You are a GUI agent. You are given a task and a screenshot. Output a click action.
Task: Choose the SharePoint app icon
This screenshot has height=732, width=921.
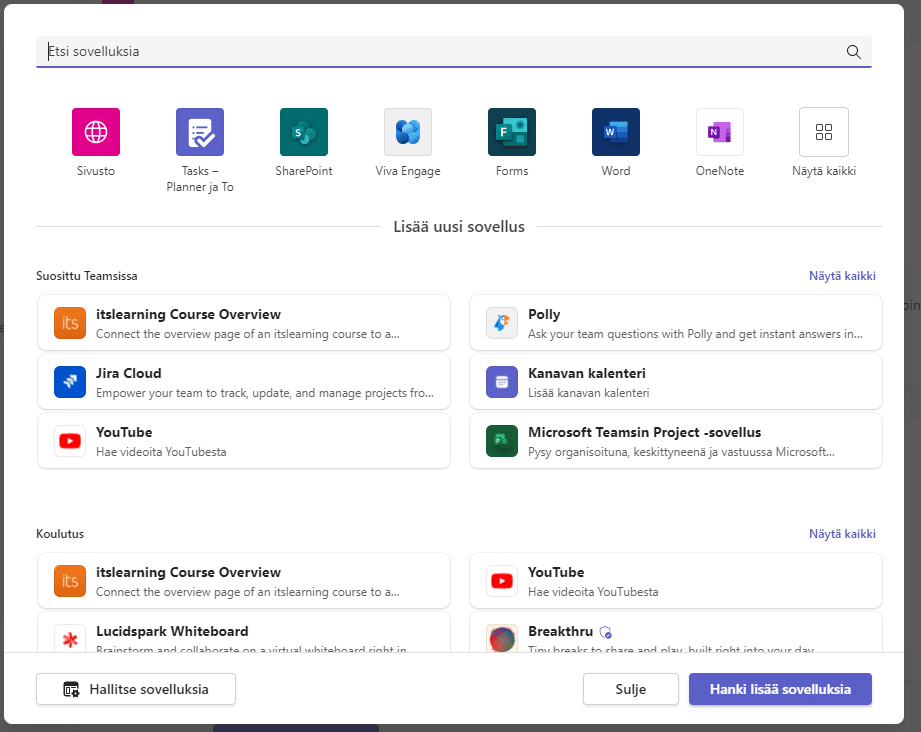[304, 132]
